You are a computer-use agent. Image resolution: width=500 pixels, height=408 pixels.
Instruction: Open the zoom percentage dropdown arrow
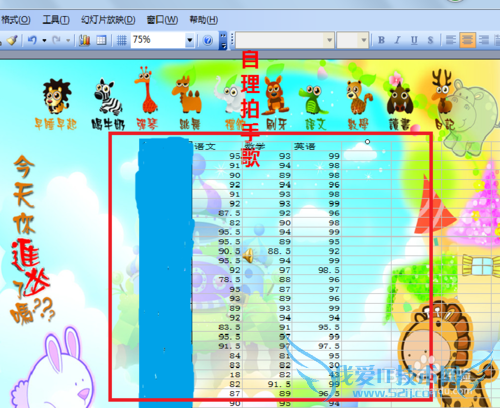click(190, 40)
